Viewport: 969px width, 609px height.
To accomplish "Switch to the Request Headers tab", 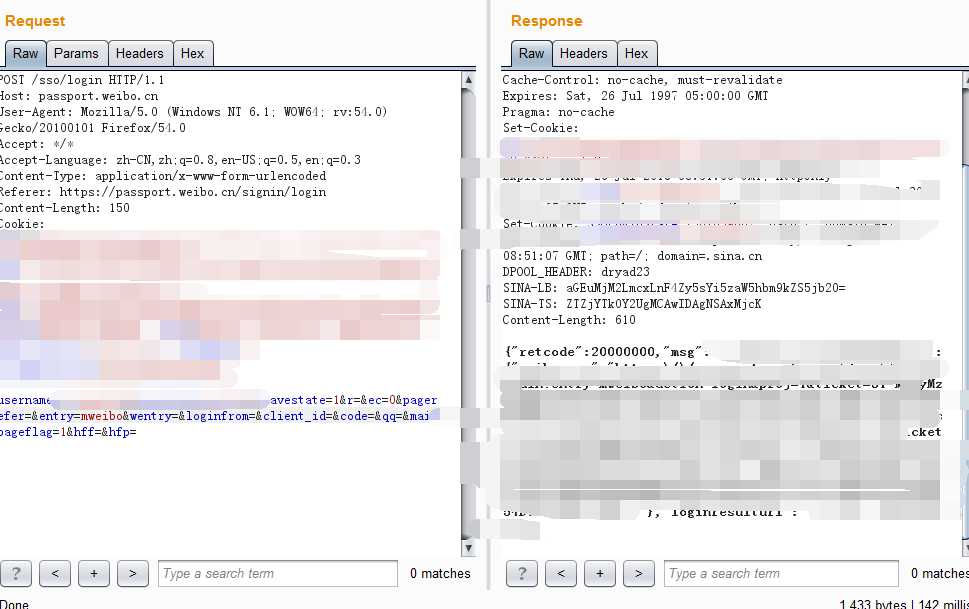I will coord(140,54).
